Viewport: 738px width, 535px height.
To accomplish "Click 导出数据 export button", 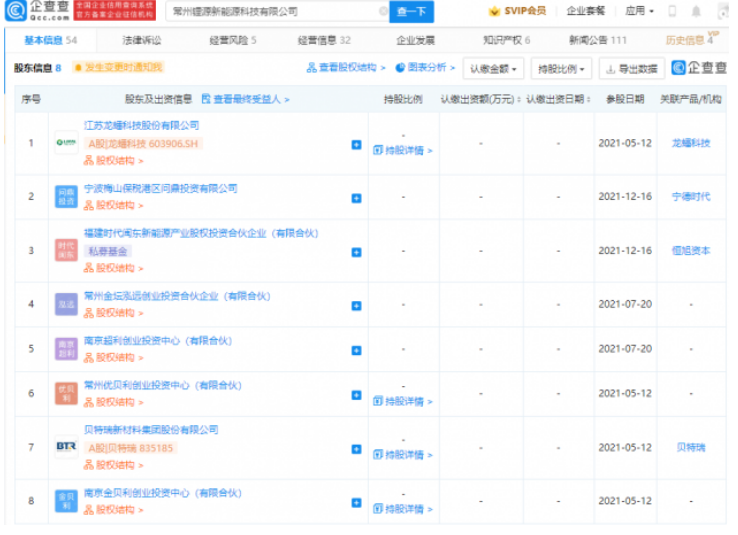I will (632, 69).
